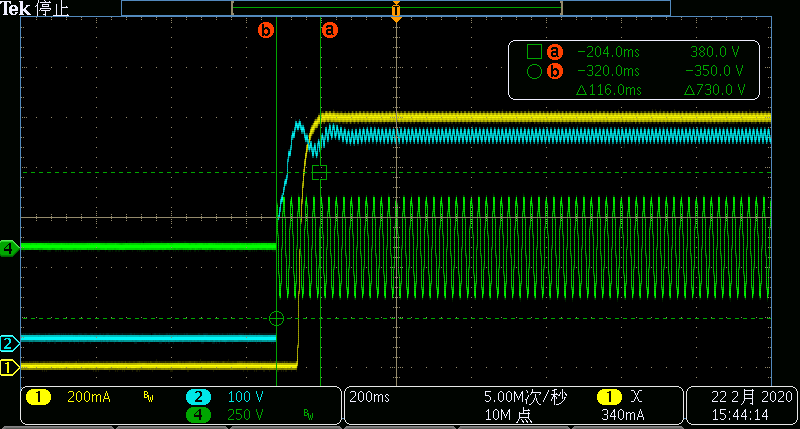Screen dimensions: 800x429
Task: Click the rising edge trigger slope symbol
Action: tap(636, 396)
